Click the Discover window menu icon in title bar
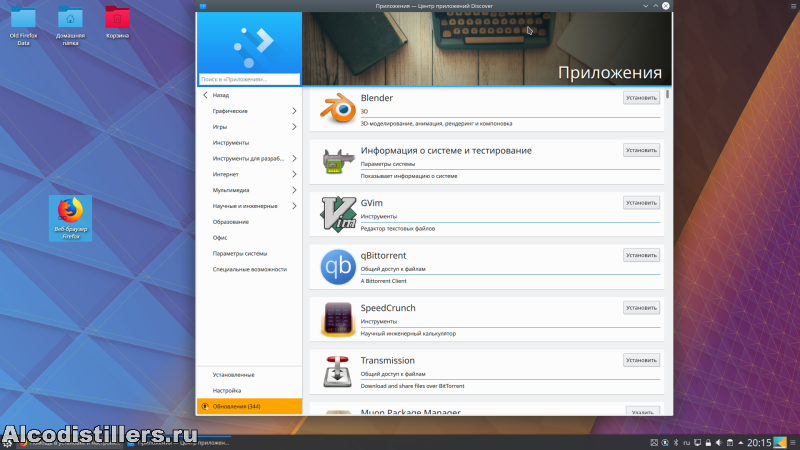The width and height of the screenshot is (800, 450). (x=203, y=6)
